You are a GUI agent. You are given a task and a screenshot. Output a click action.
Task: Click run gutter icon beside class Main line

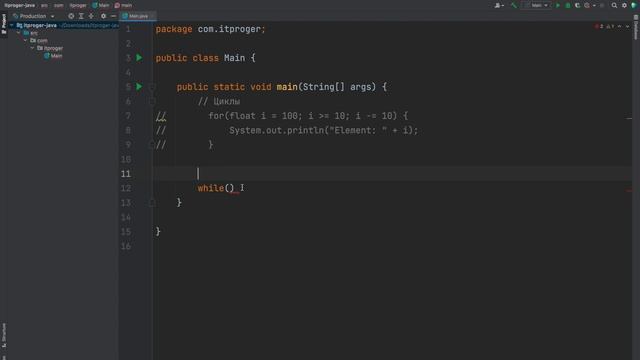(139, 58)
